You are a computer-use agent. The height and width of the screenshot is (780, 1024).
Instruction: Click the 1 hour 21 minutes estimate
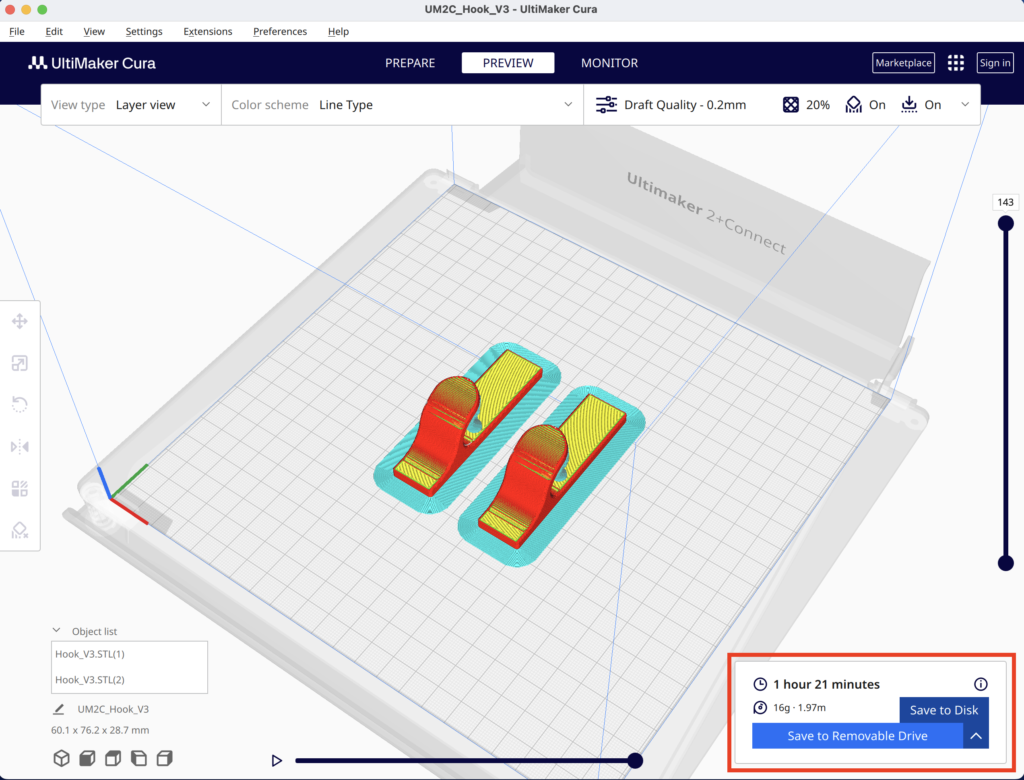[x=826, y=684]
